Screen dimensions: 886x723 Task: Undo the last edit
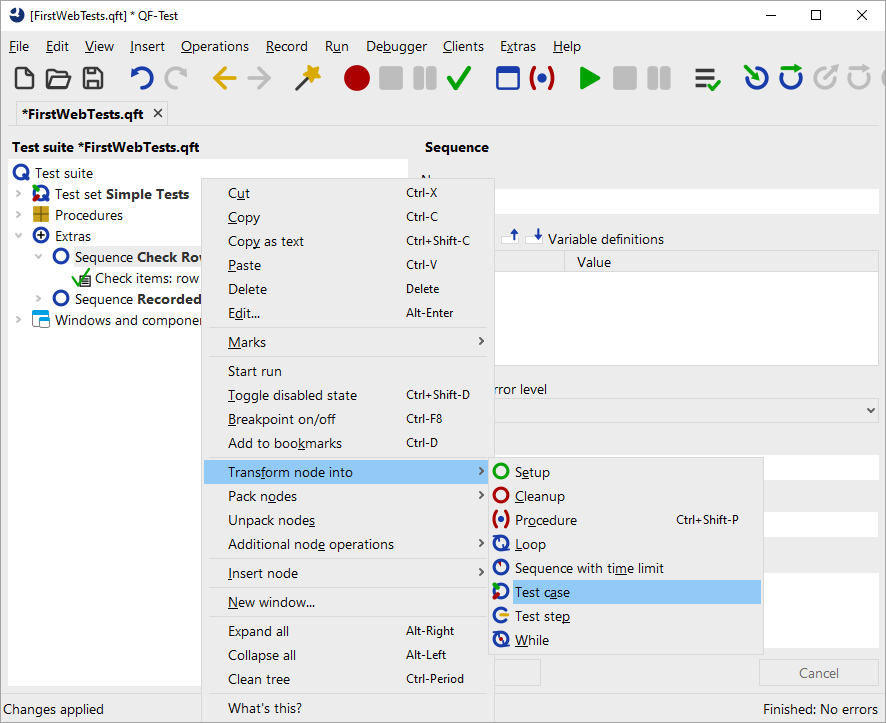[x=141, y=78]
